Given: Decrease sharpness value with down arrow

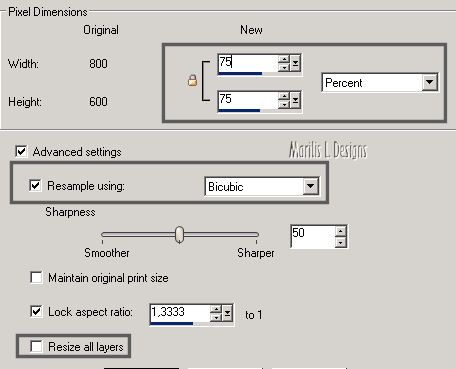Looking at the screenshot, I should tap(340, 242).
